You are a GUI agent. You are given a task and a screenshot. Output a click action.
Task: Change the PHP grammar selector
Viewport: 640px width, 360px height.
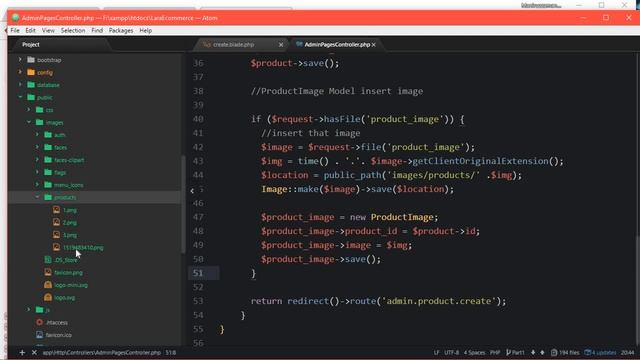click(x=495, y=352)
